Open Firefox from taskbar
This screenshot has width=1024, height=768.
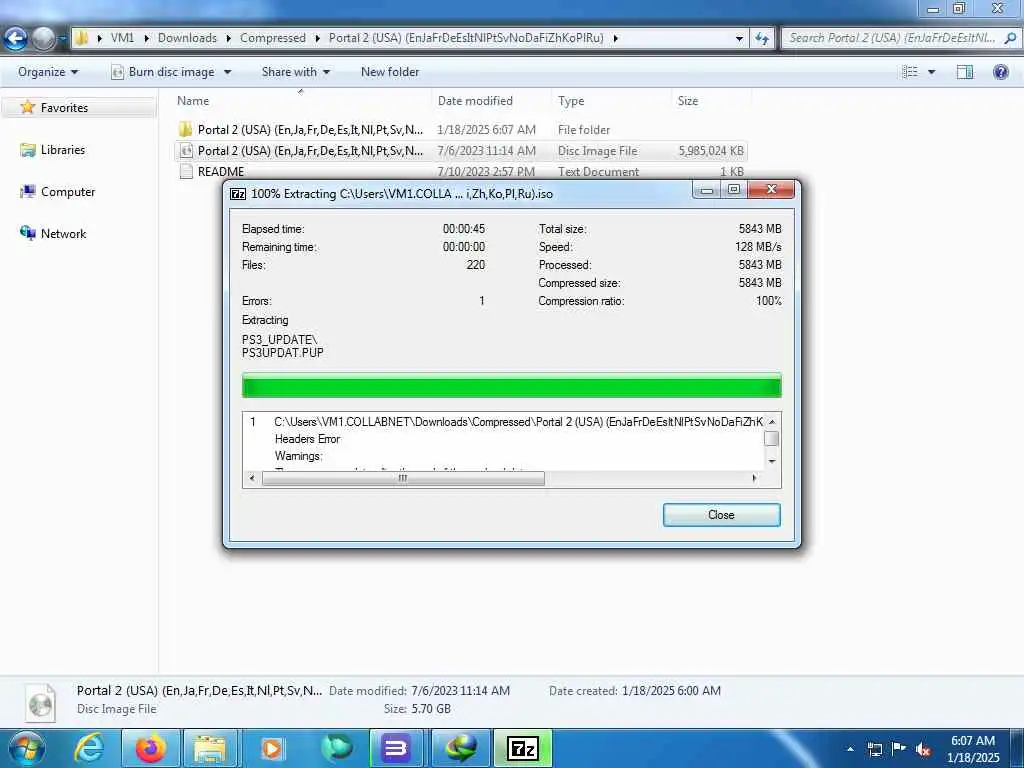point(150,748)
